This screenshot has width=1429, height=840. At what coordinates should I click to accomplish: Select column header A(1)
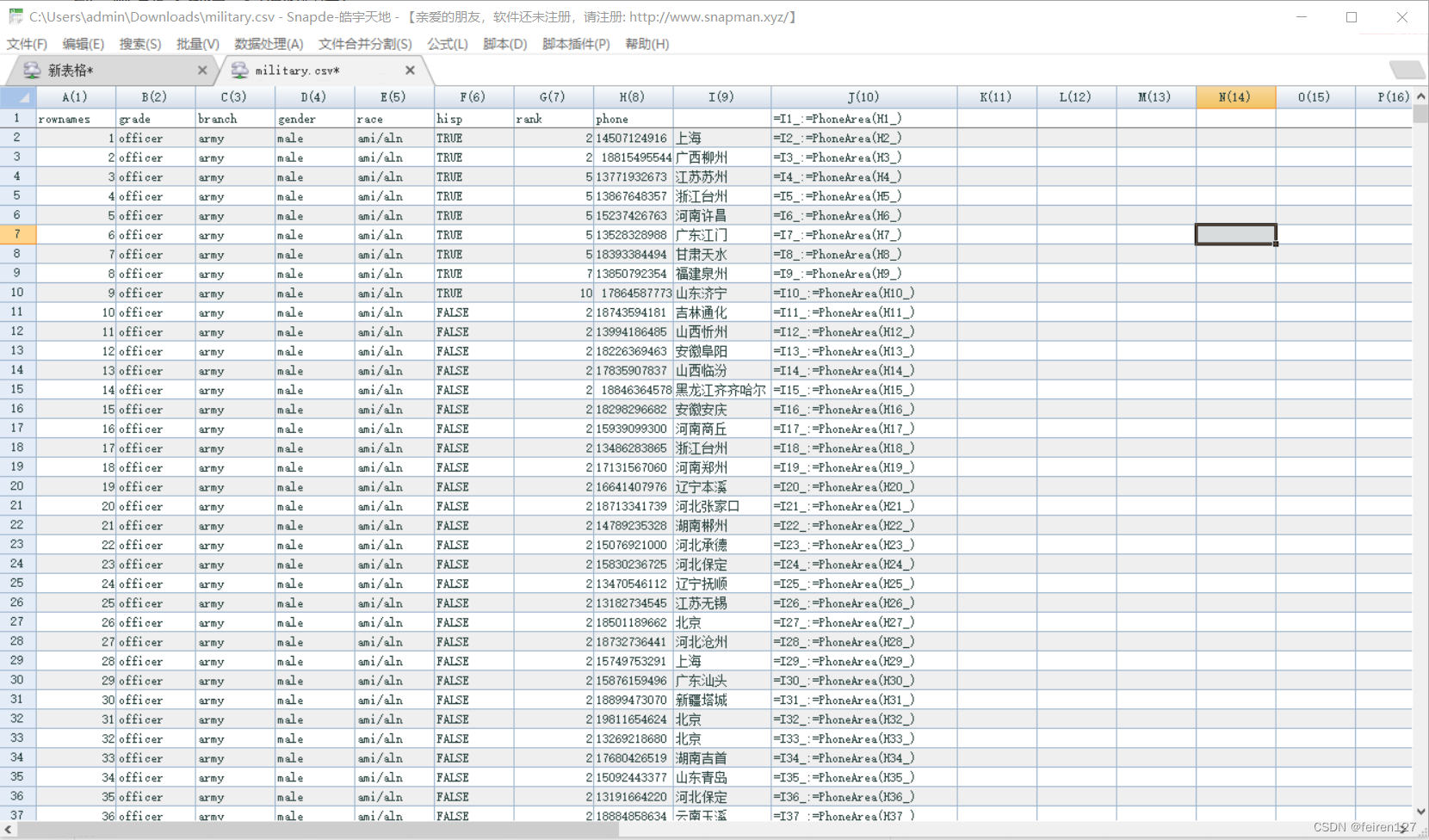pos(75,97)
